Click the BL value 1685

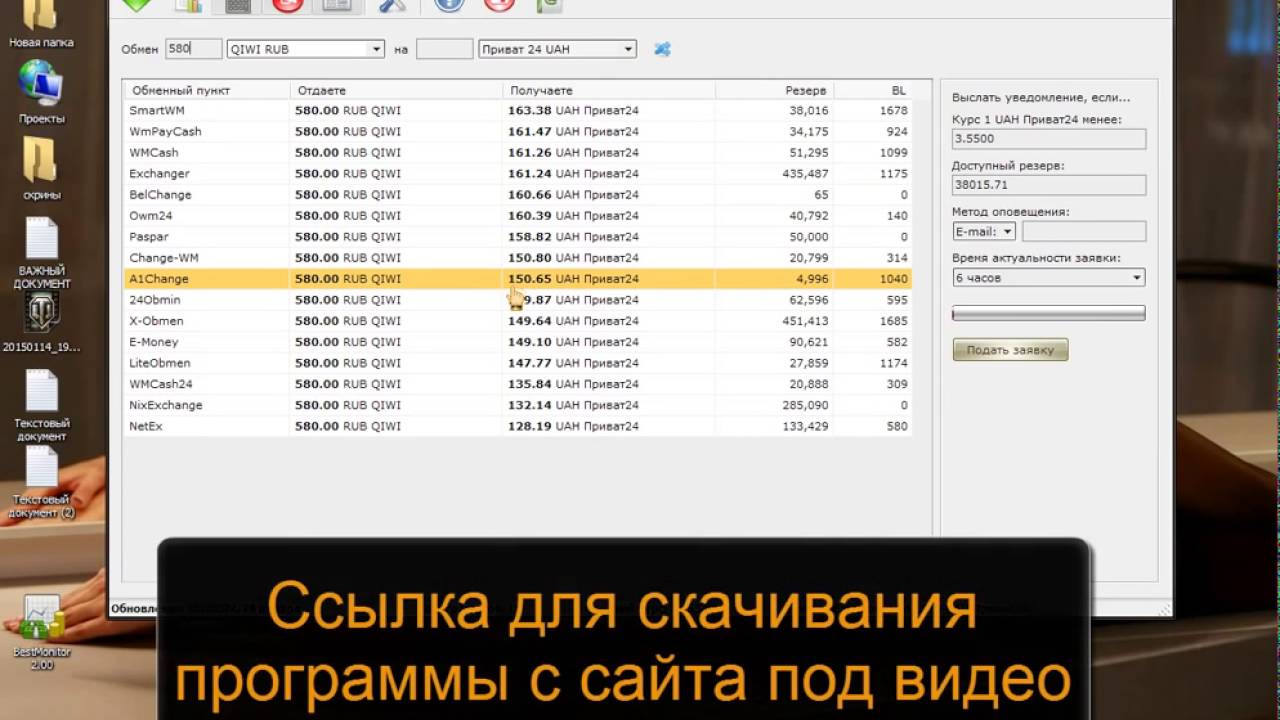tap(894, 320)
